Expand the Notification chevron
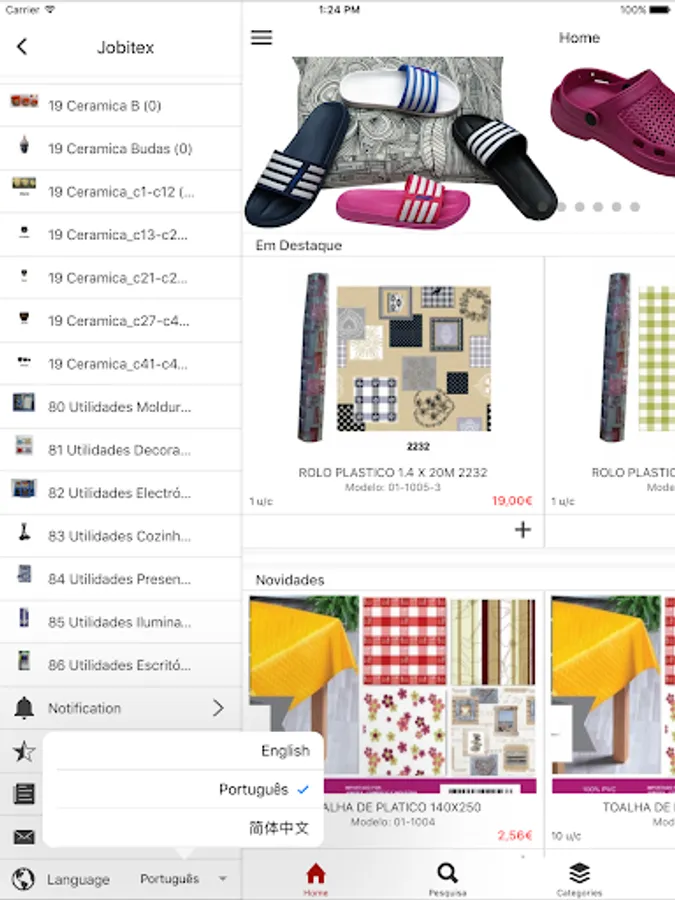 [218, 708]
